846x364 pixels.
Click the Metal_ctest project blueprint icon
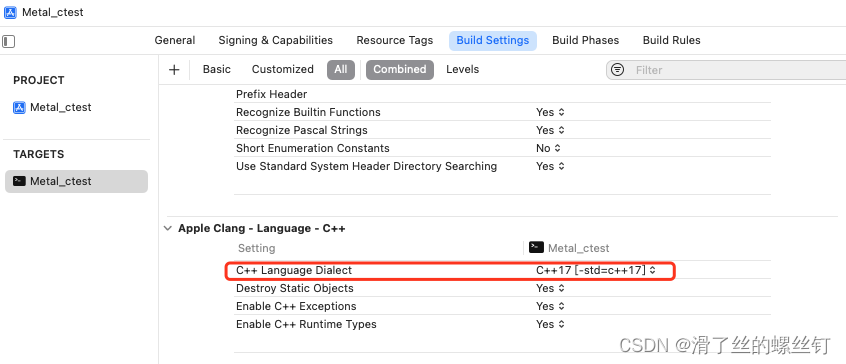point(19,107)
